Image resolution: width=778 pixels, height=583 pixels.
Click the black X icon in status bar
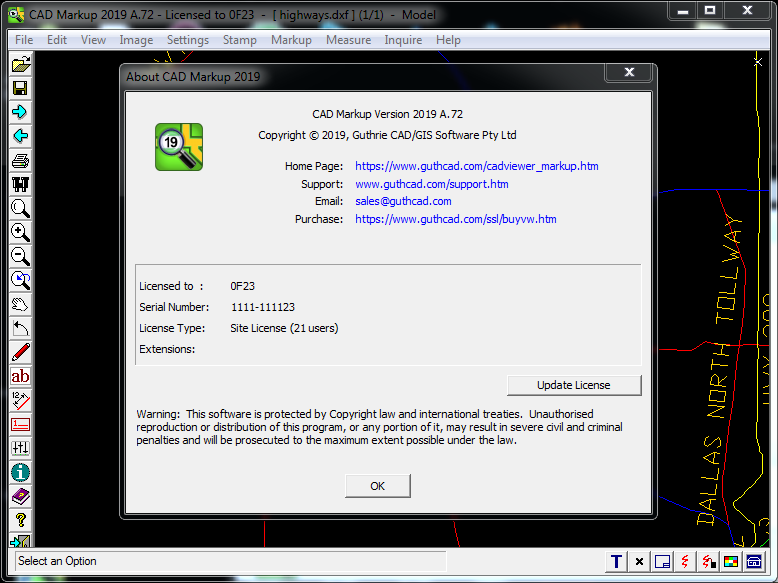coord(640,562)
